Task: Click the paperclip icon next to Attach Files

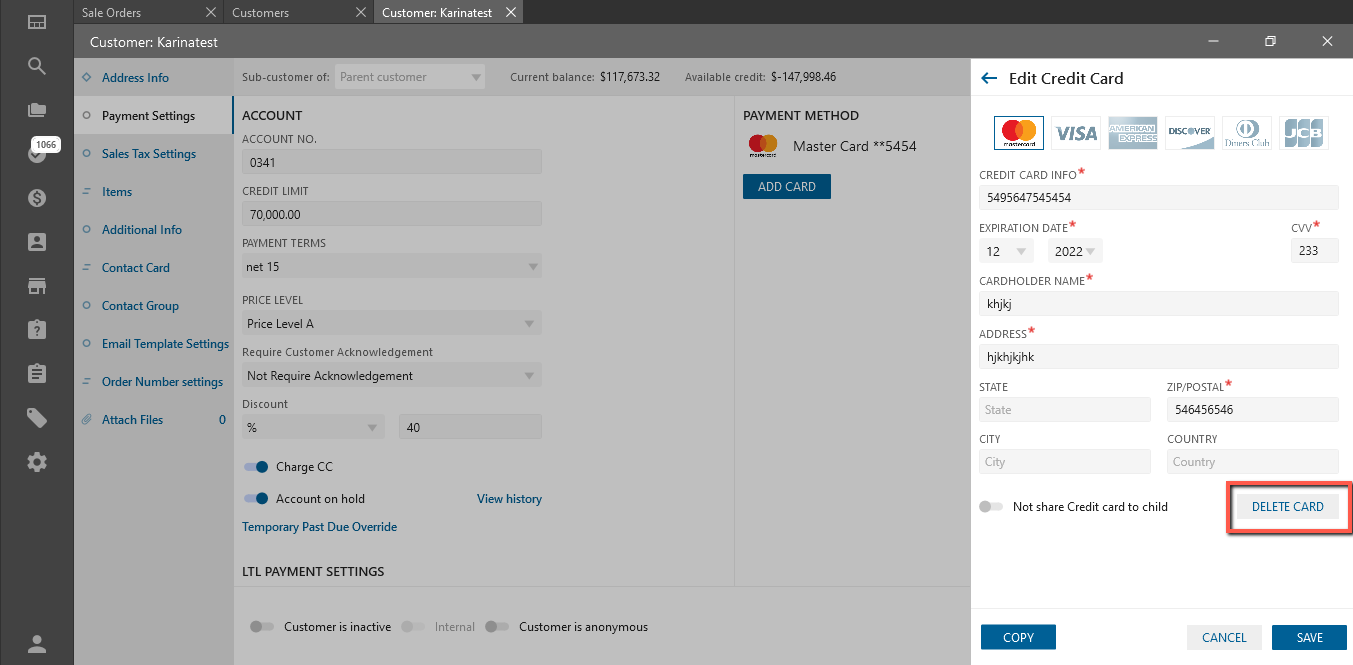Action: click(x=87, y=420)
